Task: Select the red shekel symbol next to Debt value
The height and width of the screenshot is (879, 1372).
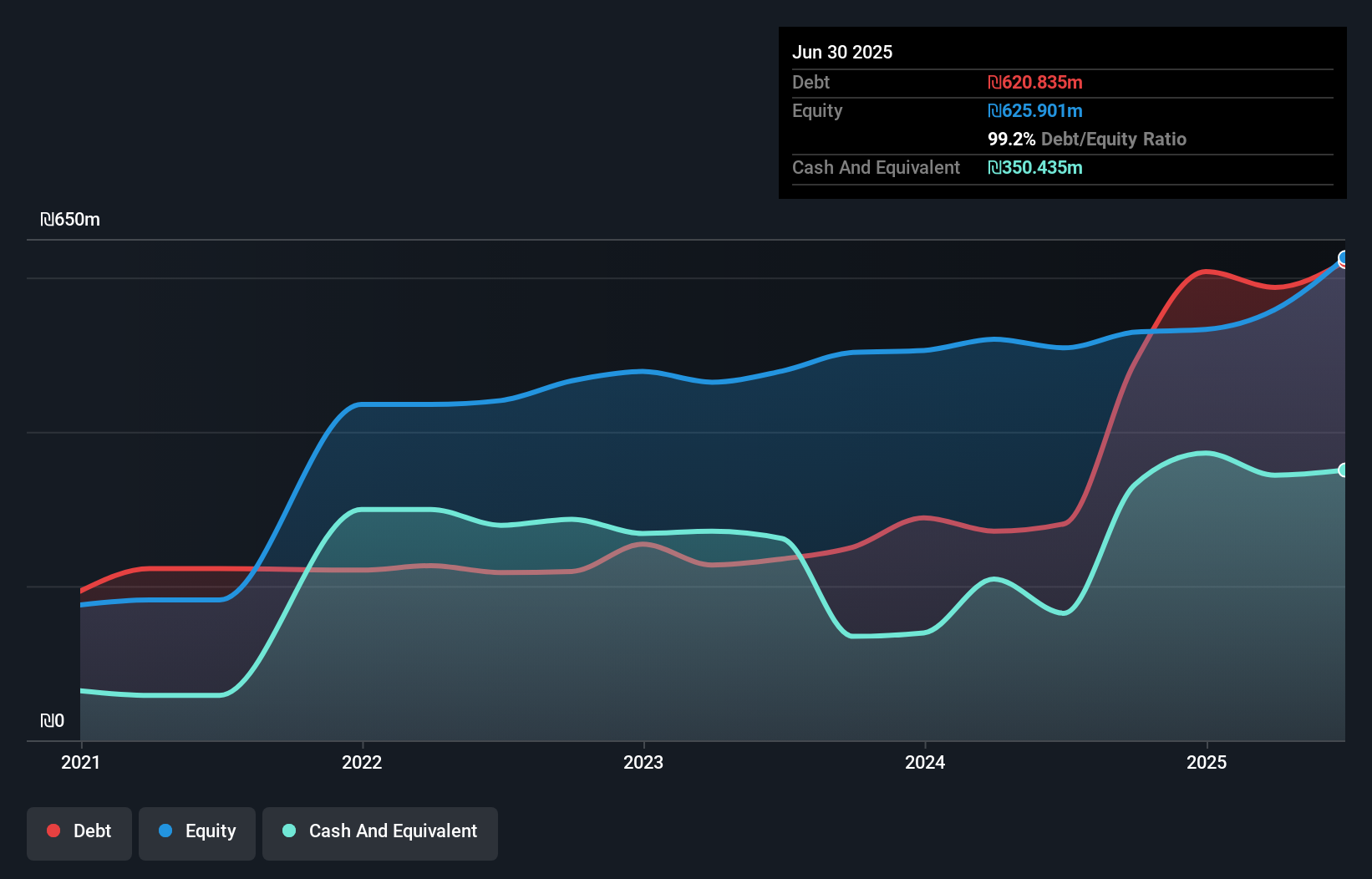Action: (x=993, y=83)
